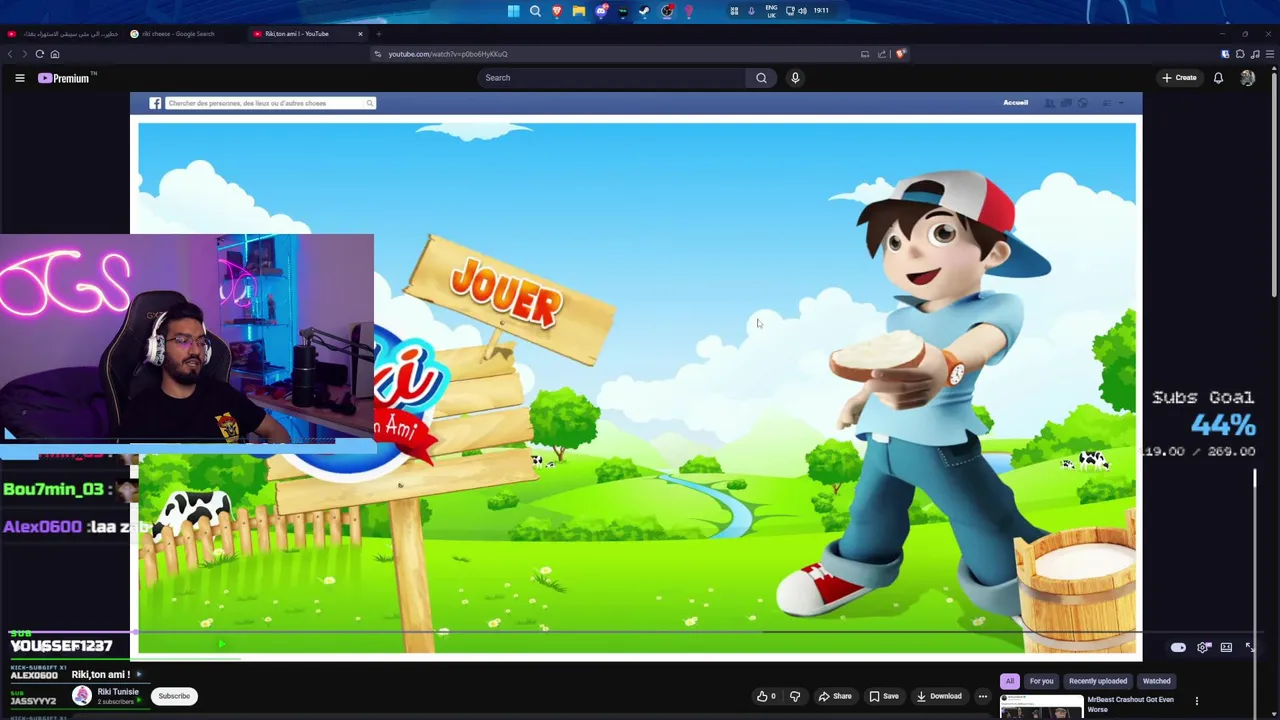1280x720 pixels.
Task: Open the Create upload menu
Action: point(1179,78)
